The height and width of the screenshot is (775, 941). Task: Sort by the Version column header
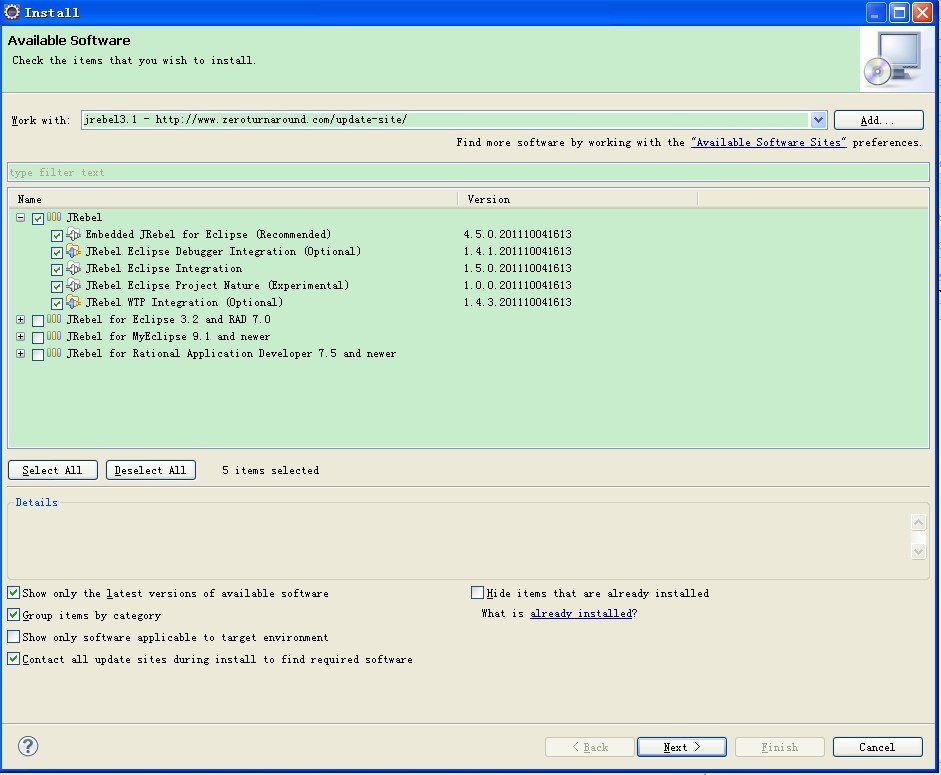577,199
